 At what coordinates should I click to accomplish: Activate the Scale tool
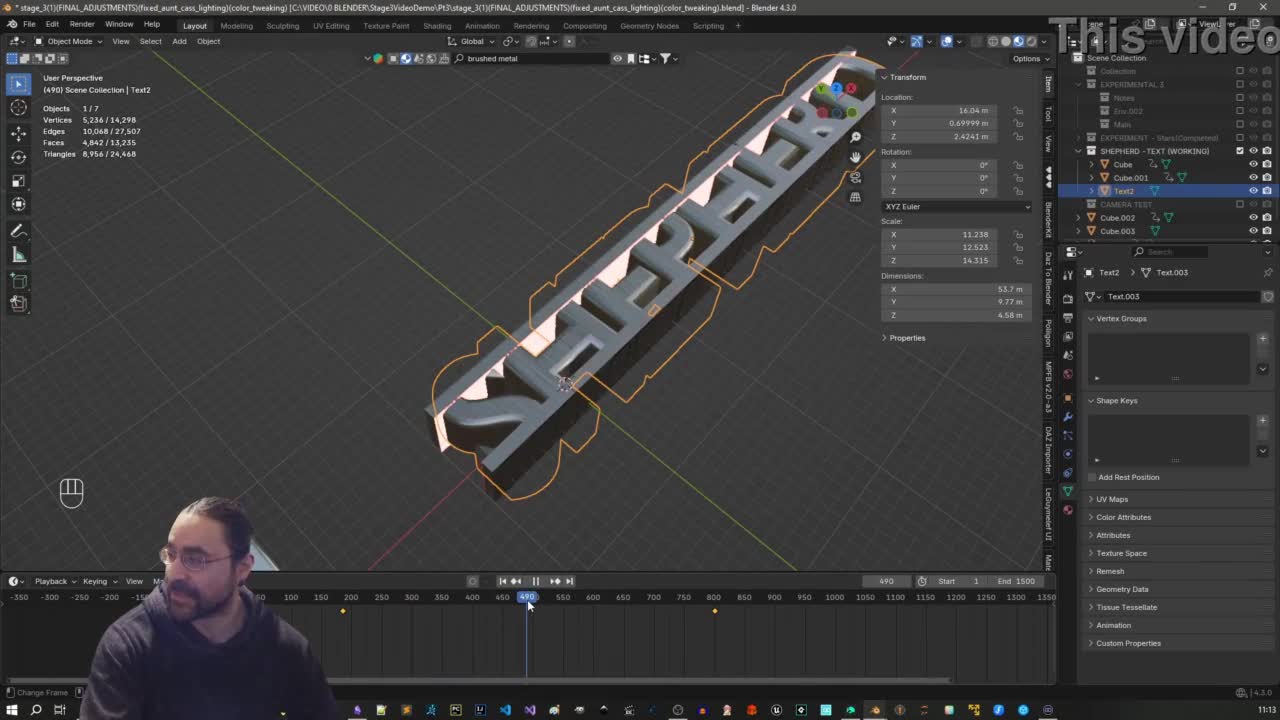18,181
